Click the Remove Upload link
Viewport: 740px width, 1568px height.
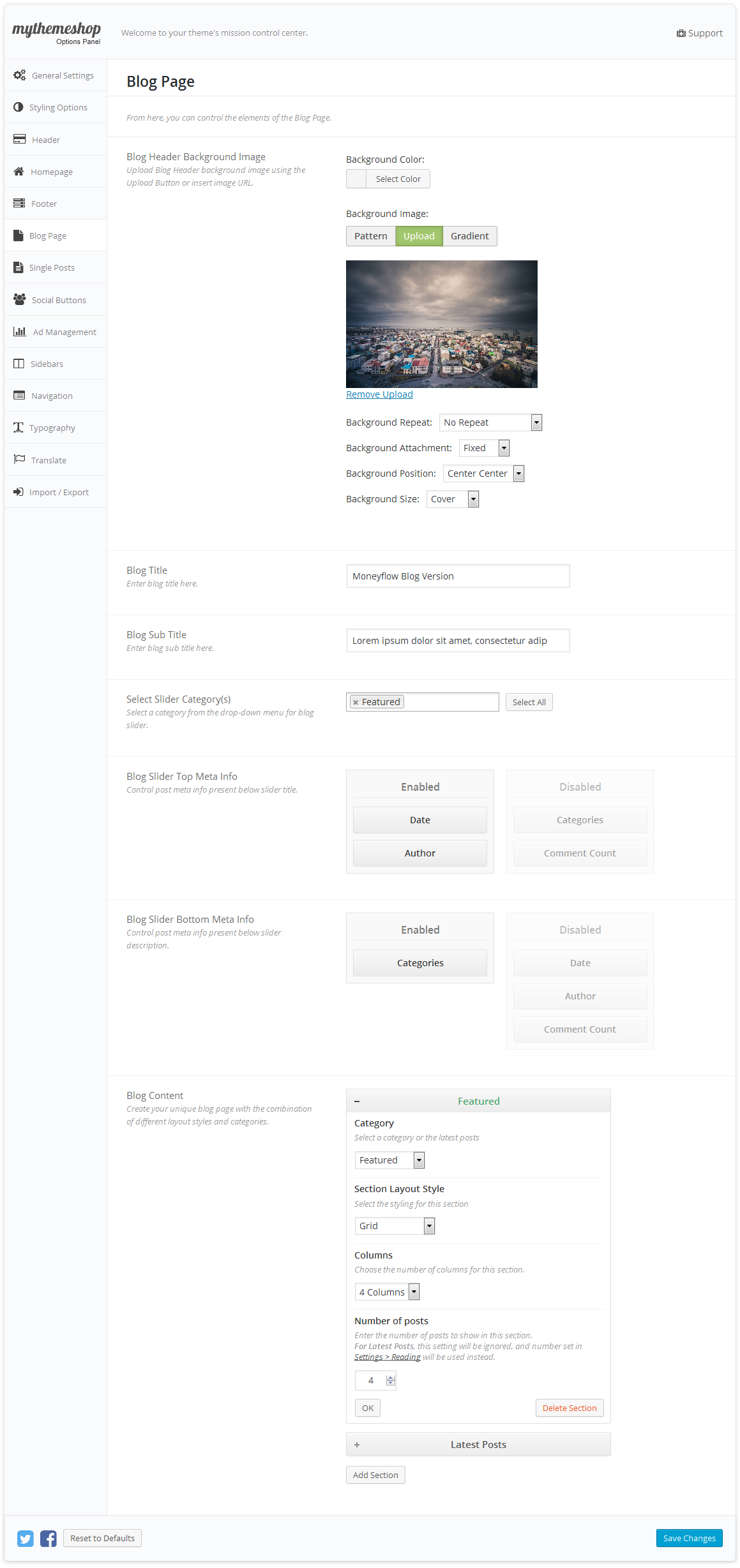[379, 394]
